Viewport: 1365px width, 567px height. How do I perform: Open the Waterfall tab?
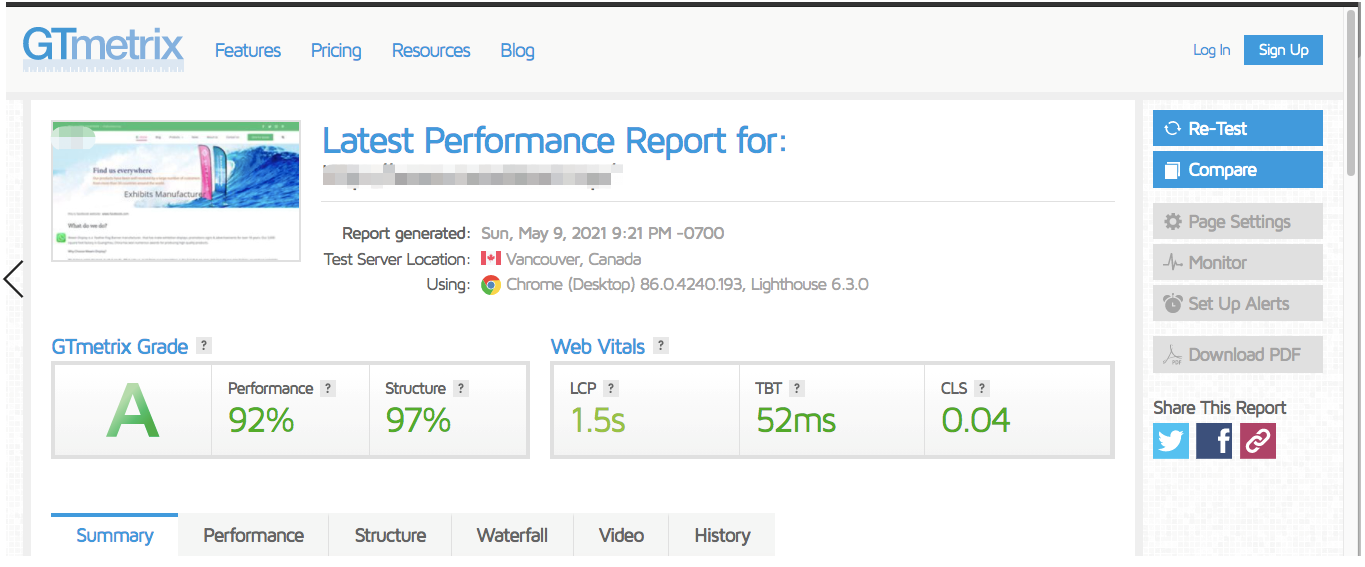point(512,535)
